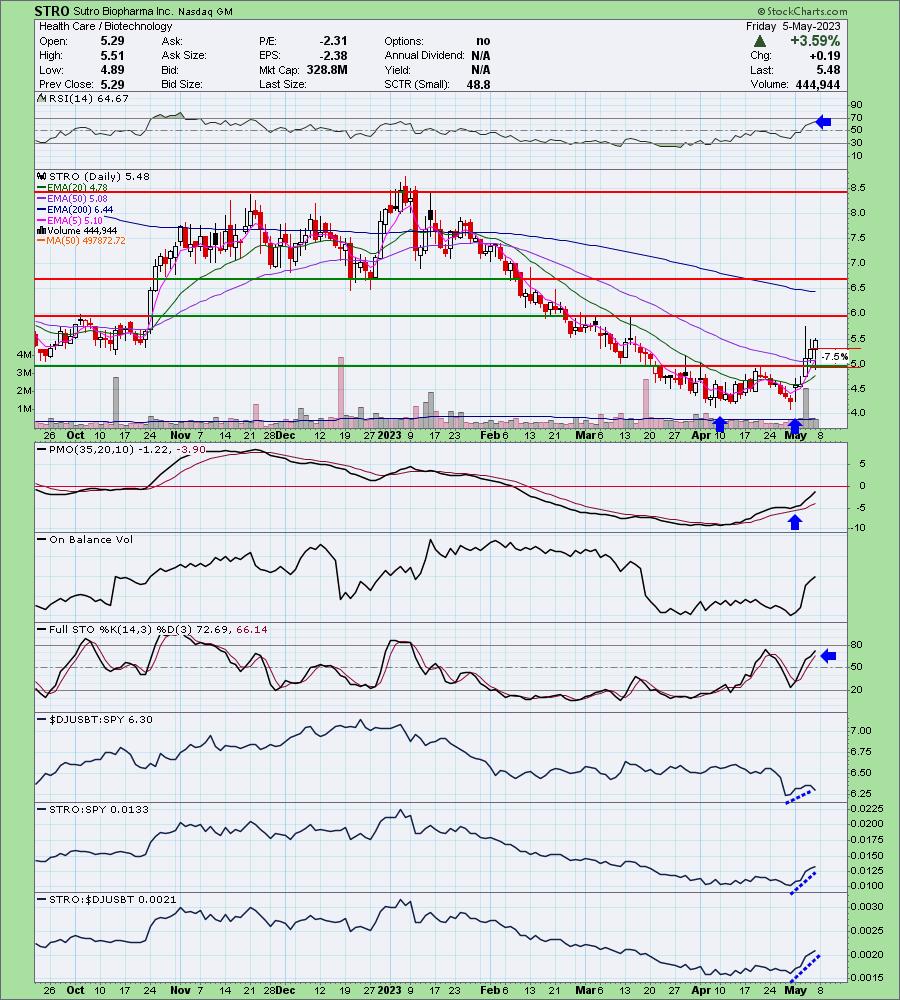The width and height of the screenshot is (900, 1000).
Task: Click the 8.5 price axis label
Action: [x=857, y=188]
